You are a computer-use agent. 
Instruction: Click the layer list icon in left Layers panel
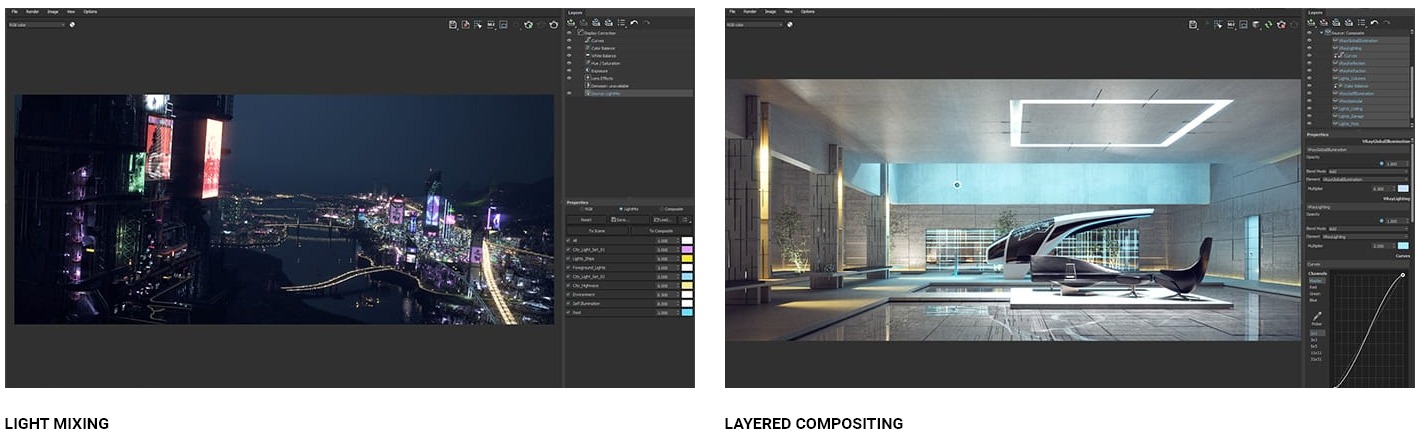621,22
